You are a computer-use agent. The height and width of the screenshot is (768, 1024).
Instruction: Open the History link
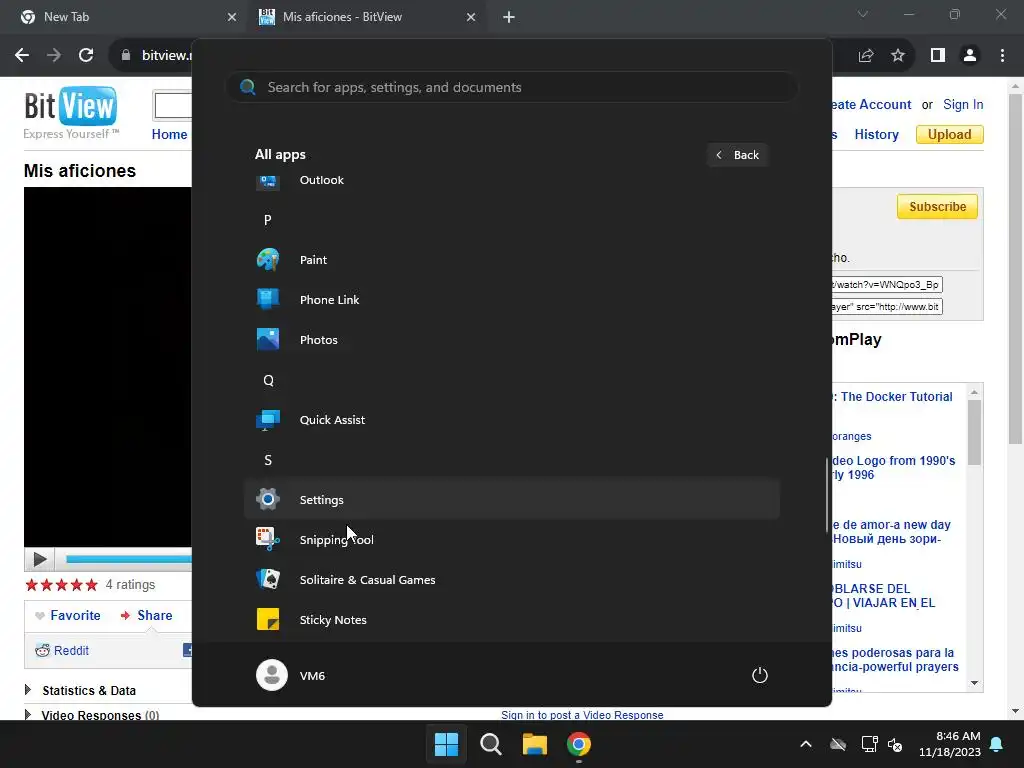876,134
